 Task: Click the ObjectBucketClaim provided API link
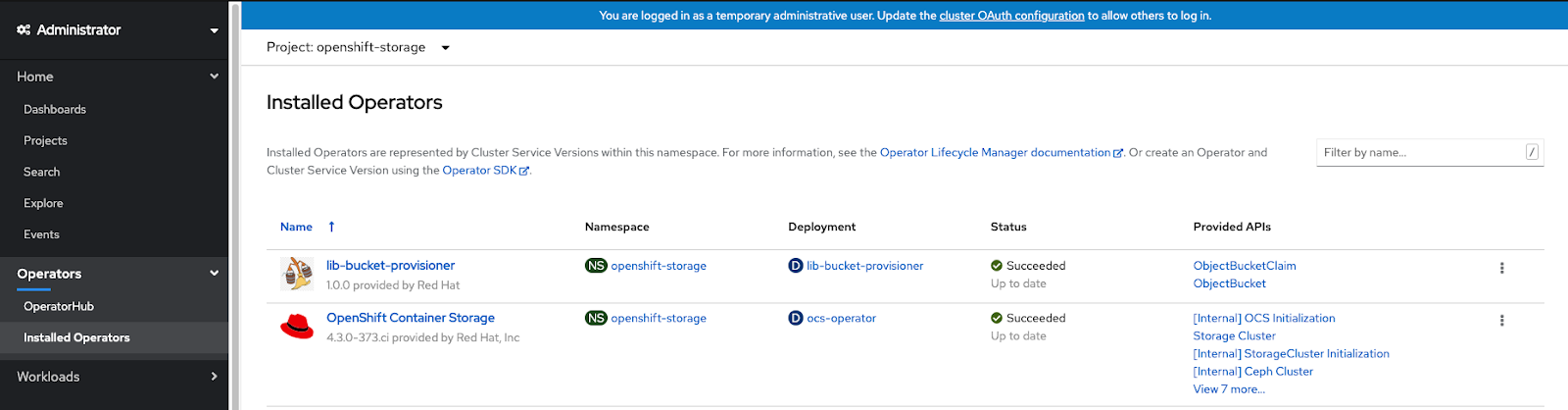[1245, 266]
